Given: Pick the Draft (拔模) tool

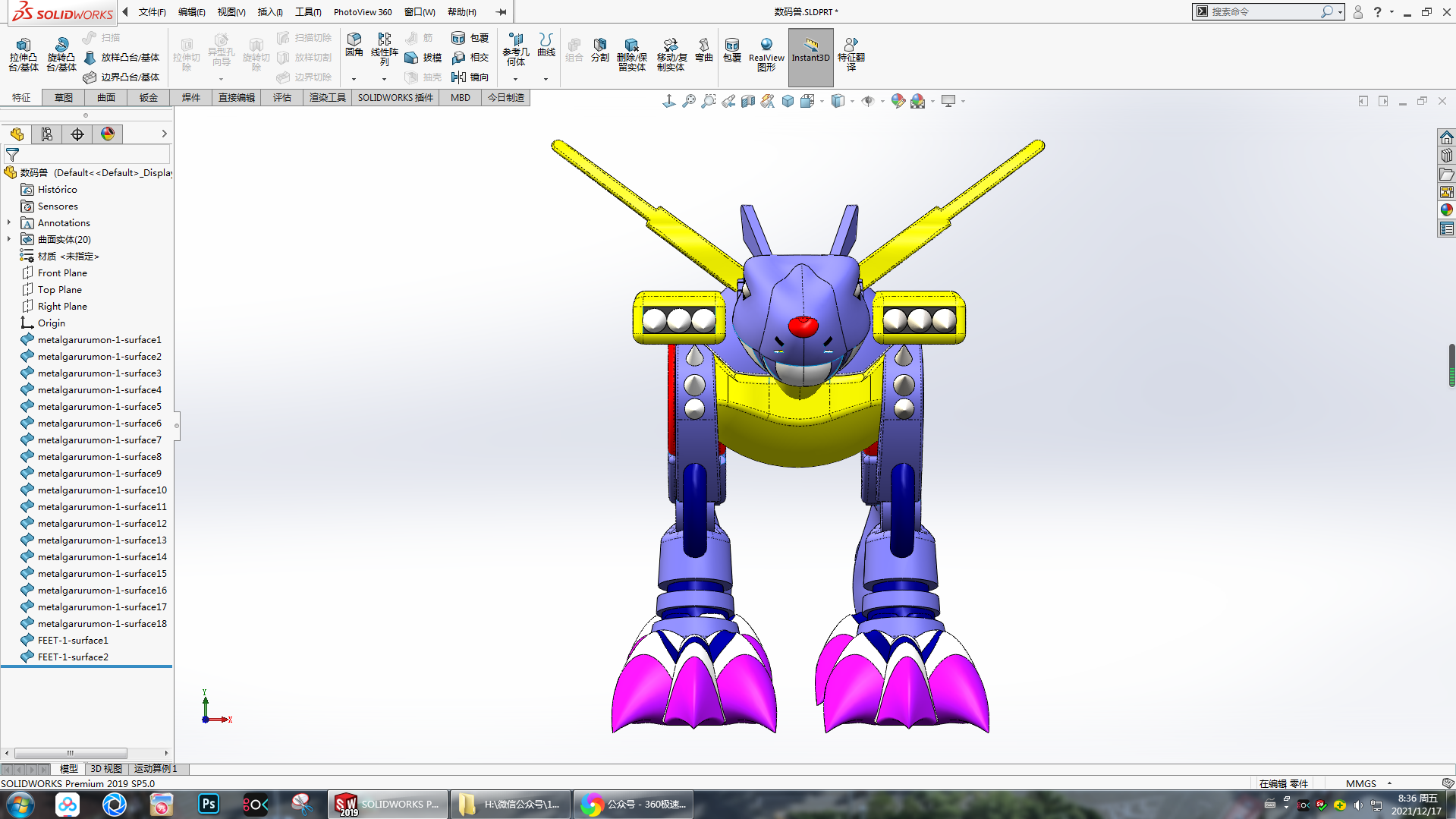Looking at the screenshot, I should [x=423, y=58].
